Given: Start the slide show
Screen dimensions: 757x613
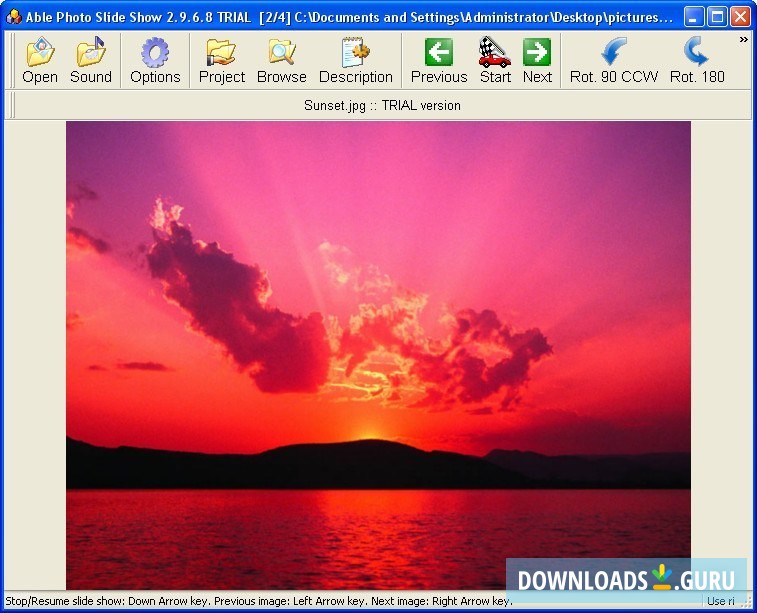Looking at the screenshot, I should tap(495, 60).
